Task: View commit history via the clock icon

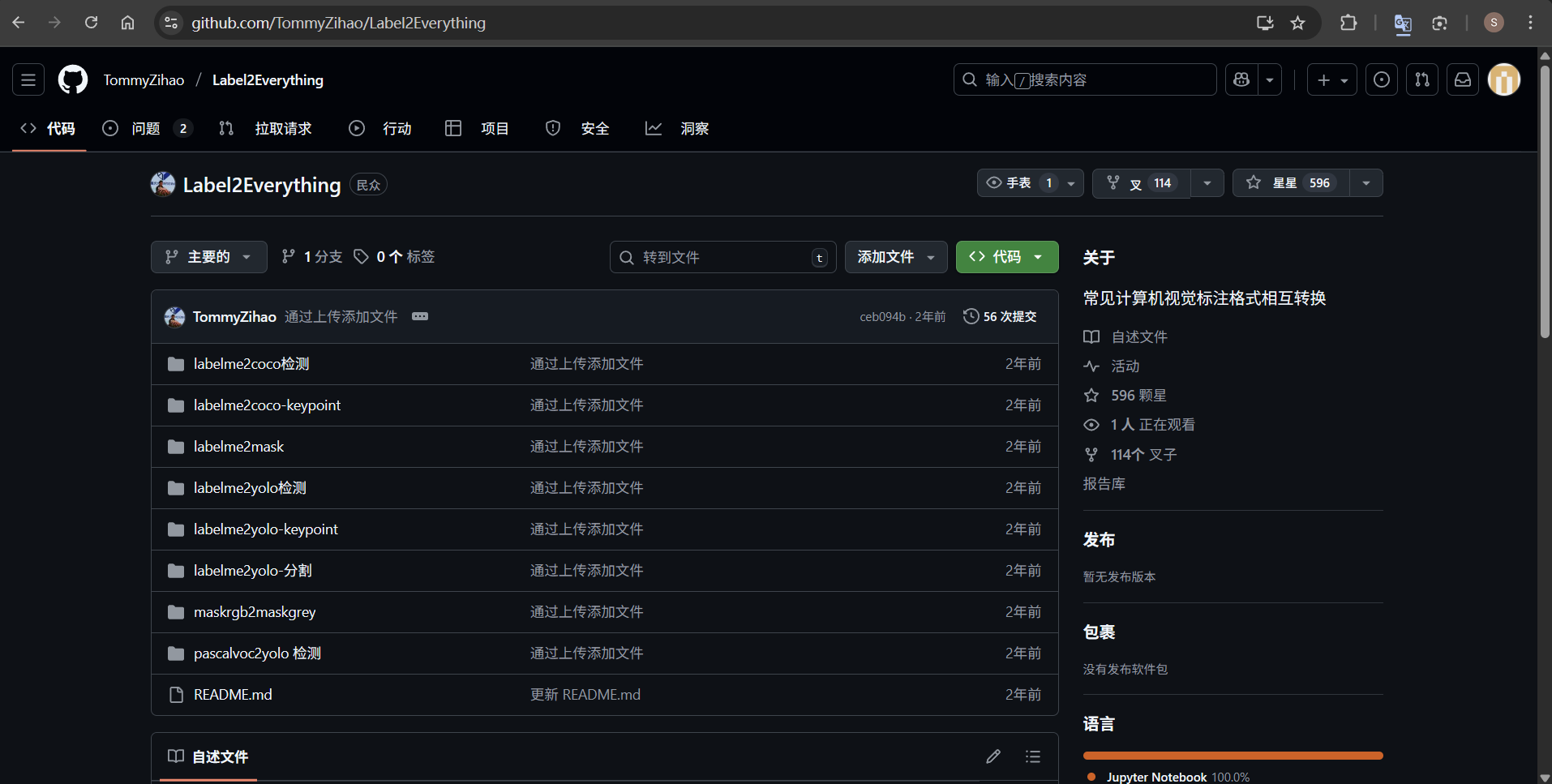Action: (972, 316)
